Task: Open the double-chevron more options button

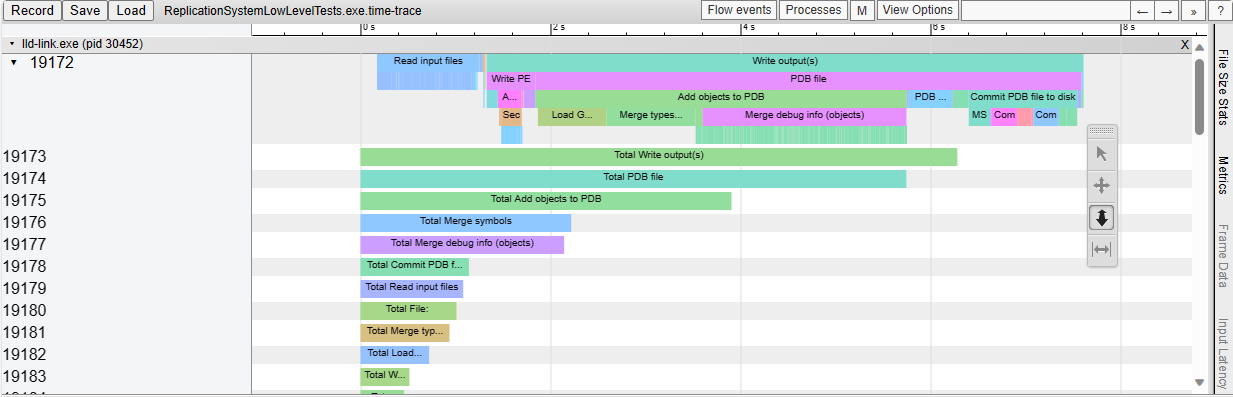Action: coord(1193,10)
